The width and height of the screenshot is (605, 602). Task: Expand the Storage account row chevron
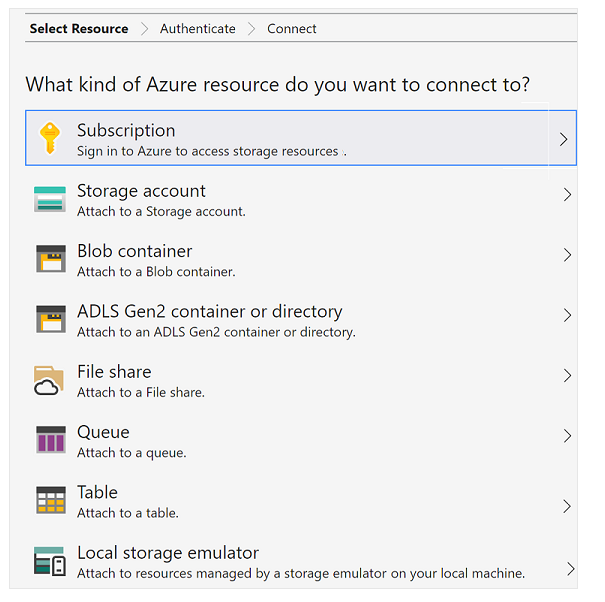pos(567,195)
